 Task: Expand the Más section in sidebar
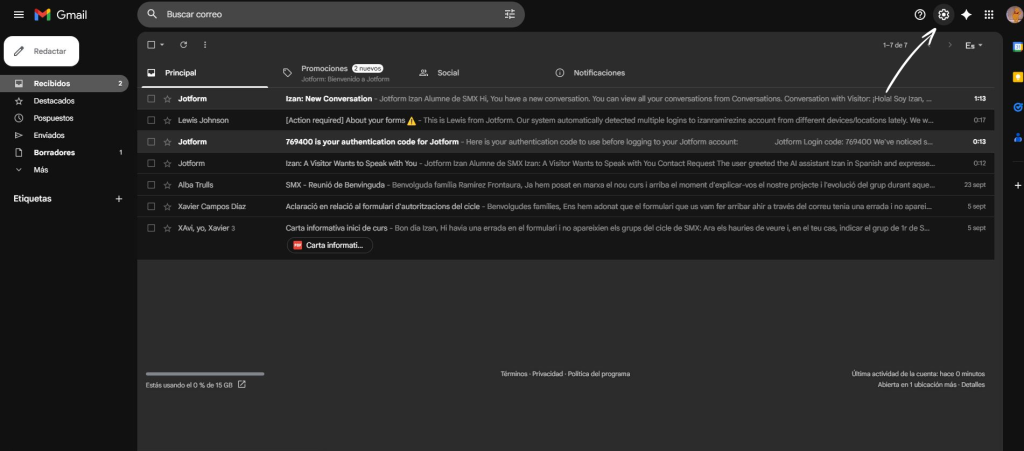point(39,170)
